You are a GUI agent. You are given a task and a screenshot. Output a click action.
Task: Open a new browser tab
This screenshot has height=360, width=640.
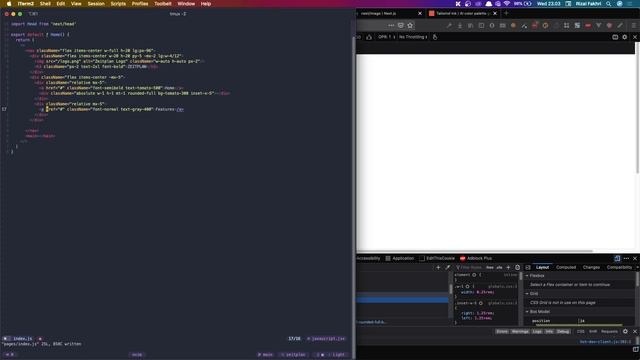(x=506, y=13)
